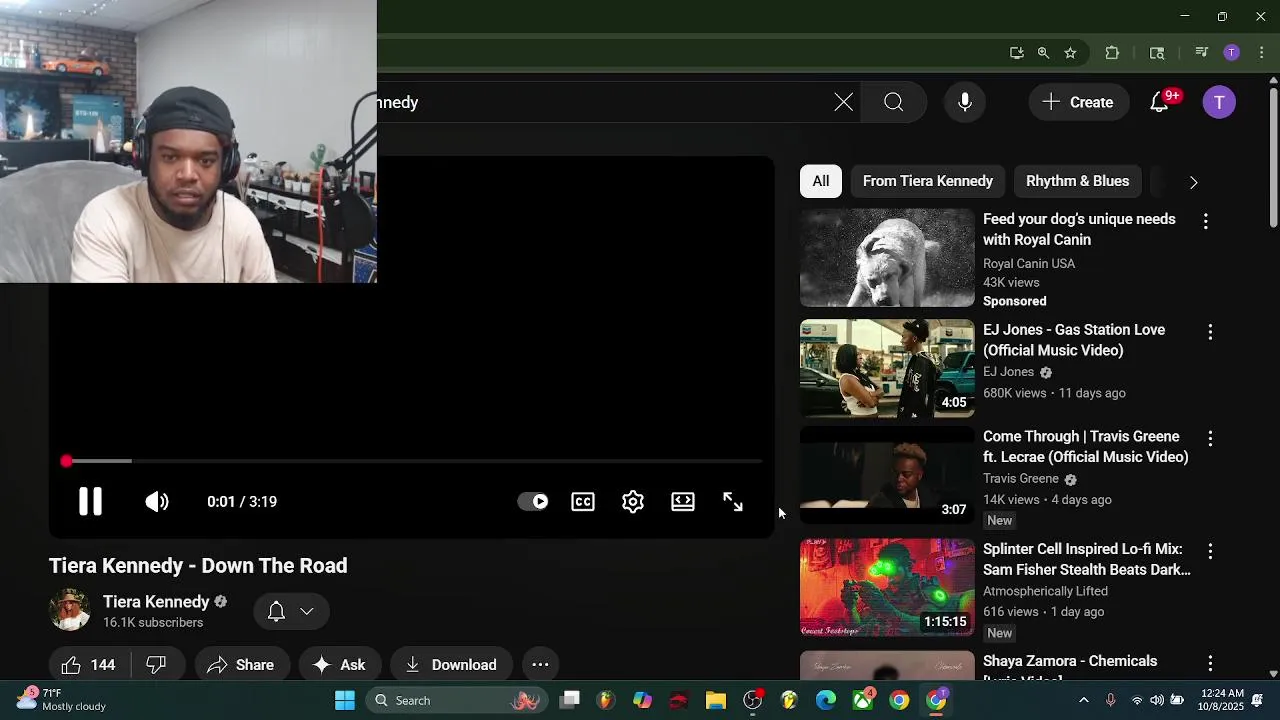Turn on closed captions (CC)
This screenshot has width=1280, height=720.
(583, 502)
